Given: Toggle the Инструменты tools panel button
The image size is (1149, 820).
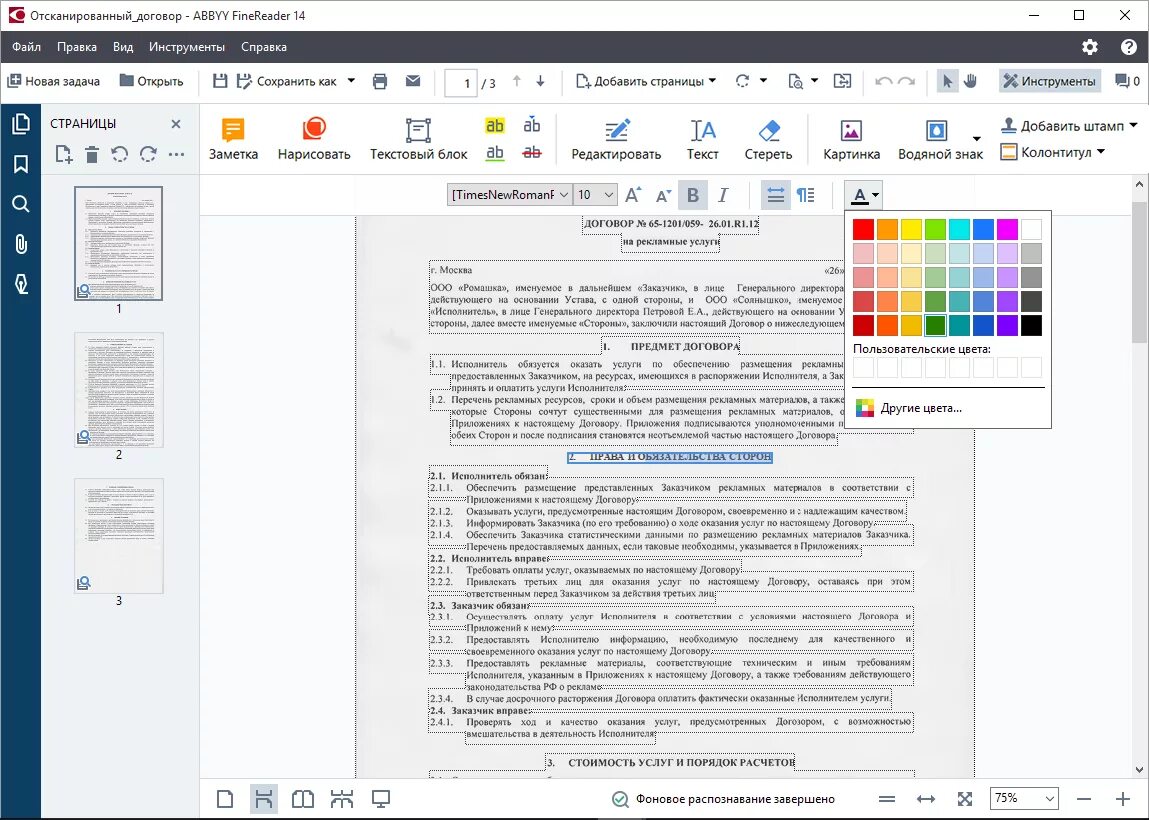Looking at the screenshot, I should pyautogui.click(x=1049, y=81).
